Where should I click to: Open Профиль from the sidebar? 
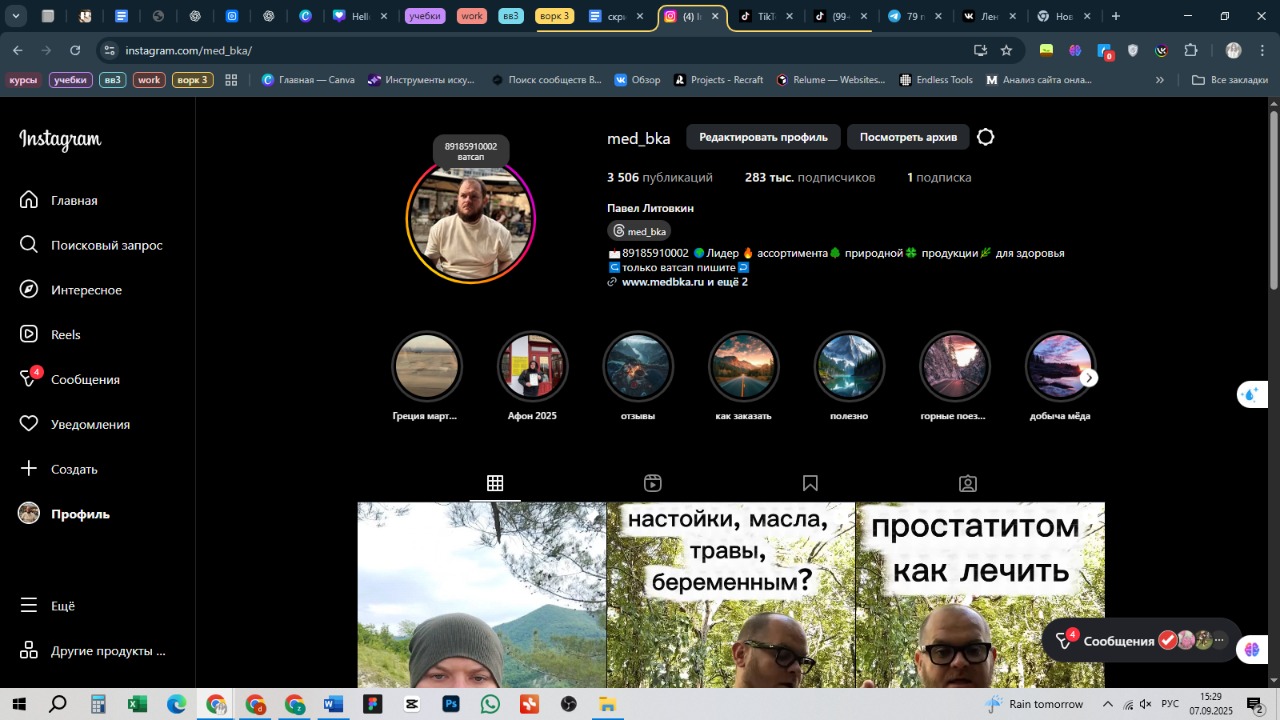point(65,514)
